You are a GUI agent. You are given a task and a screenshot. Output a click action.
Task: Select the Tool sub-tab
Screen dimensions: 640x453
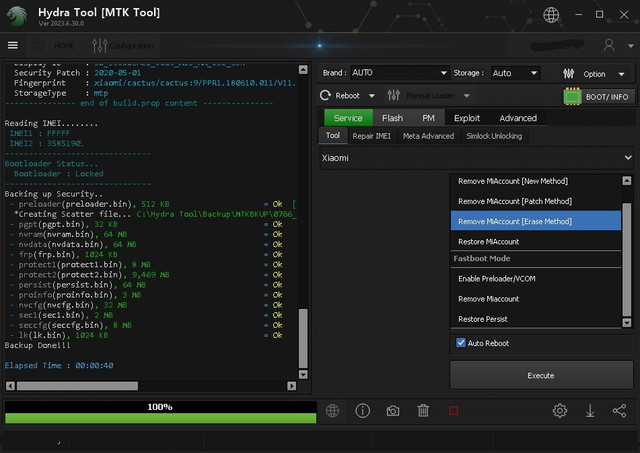click(x=333, y=135)
